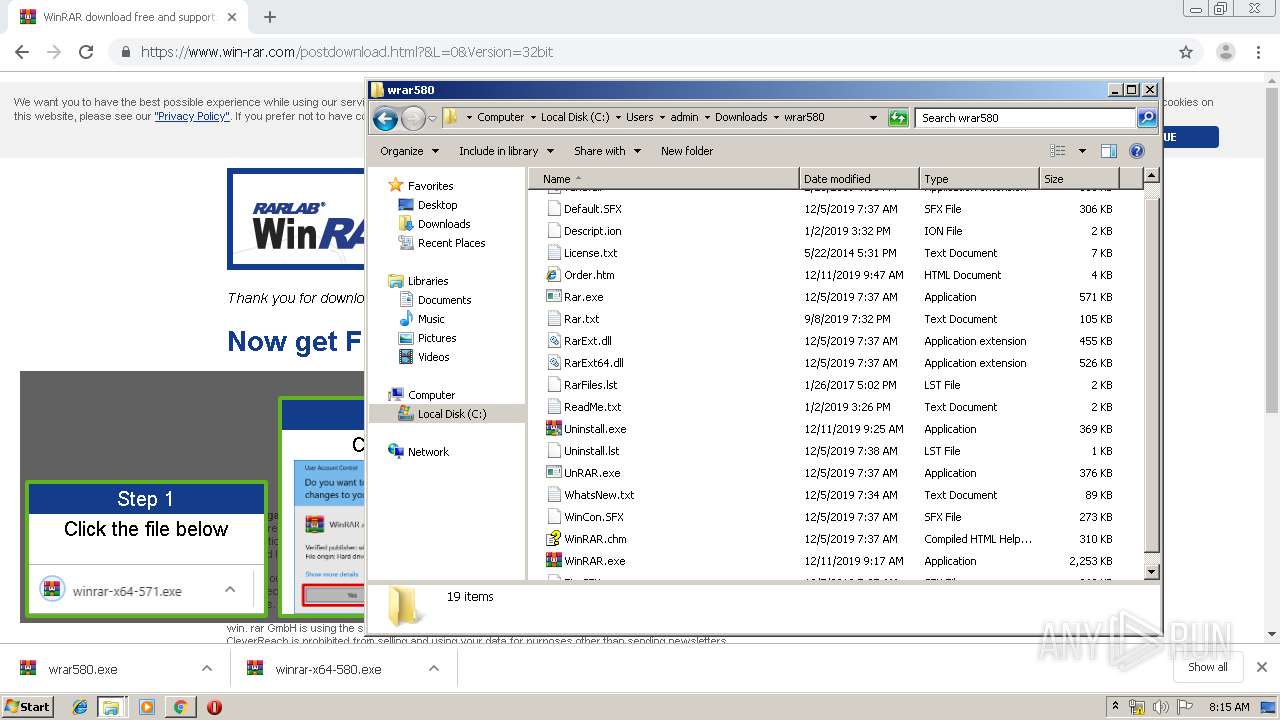
Task: Show hidden system tray icons
Action: [x=1116, y=706]
